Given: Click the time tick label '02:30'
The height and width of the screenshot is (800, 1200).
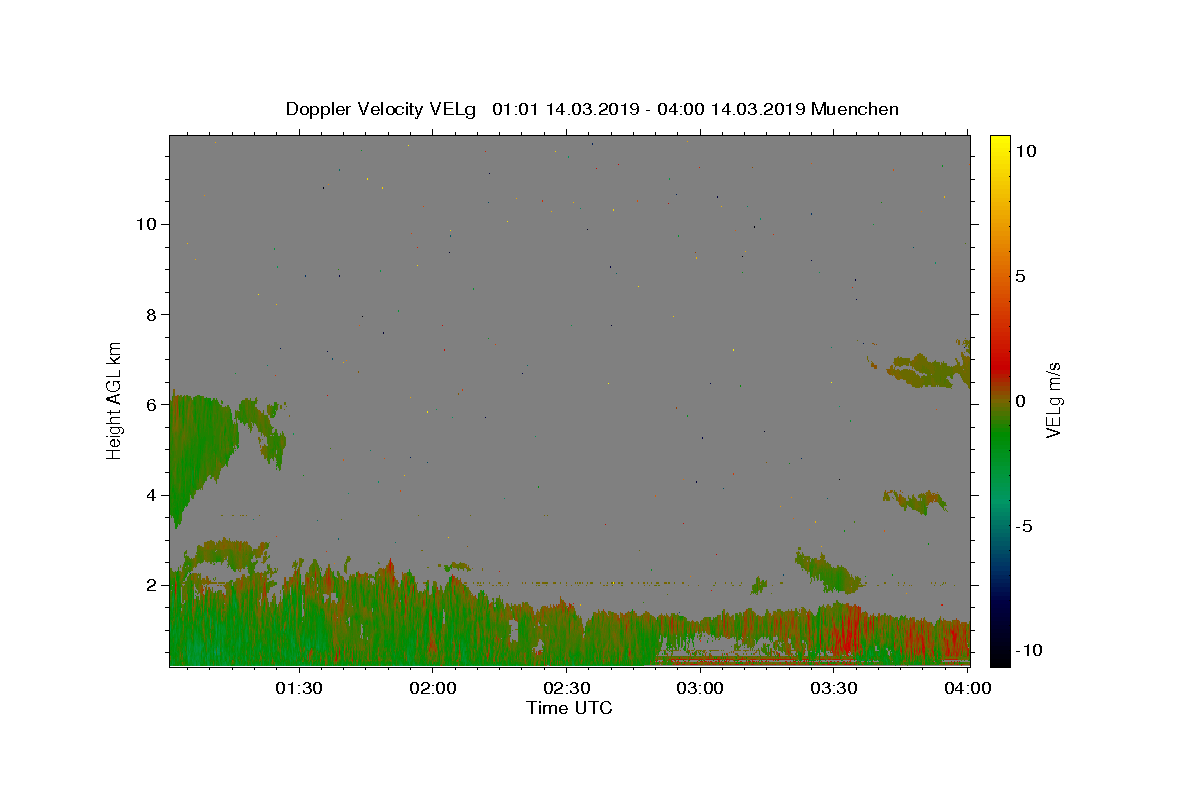Looking at the screenshot, I should [566, 689].
